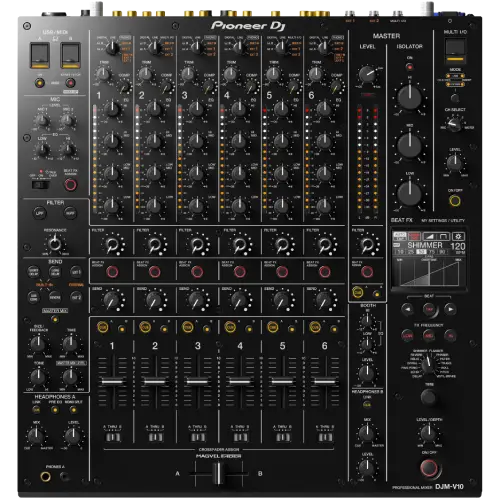The width and height of the screenshot is (500, 500).
Task: Toggle channel 5 CUE A button
Action: (273, 327)
